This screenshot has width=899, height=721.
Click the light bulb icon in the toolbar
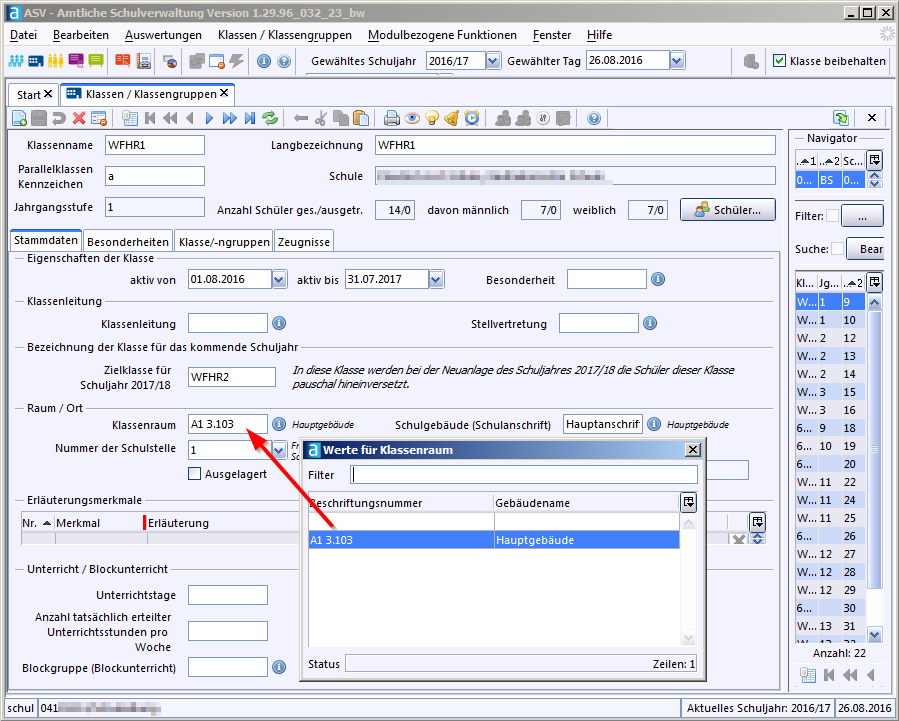pos(432,118)
